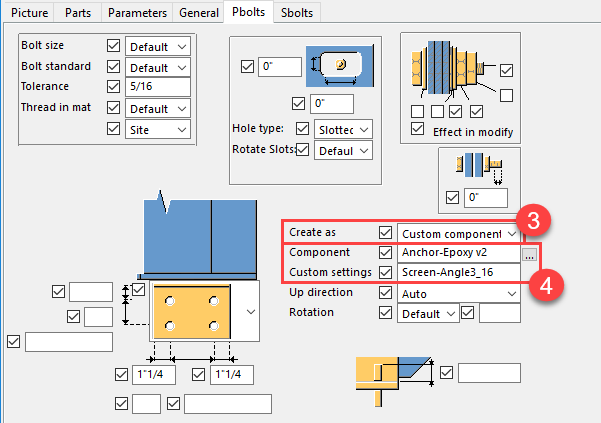Click the edge cut detail diagram icon

(x=393, y=373)
